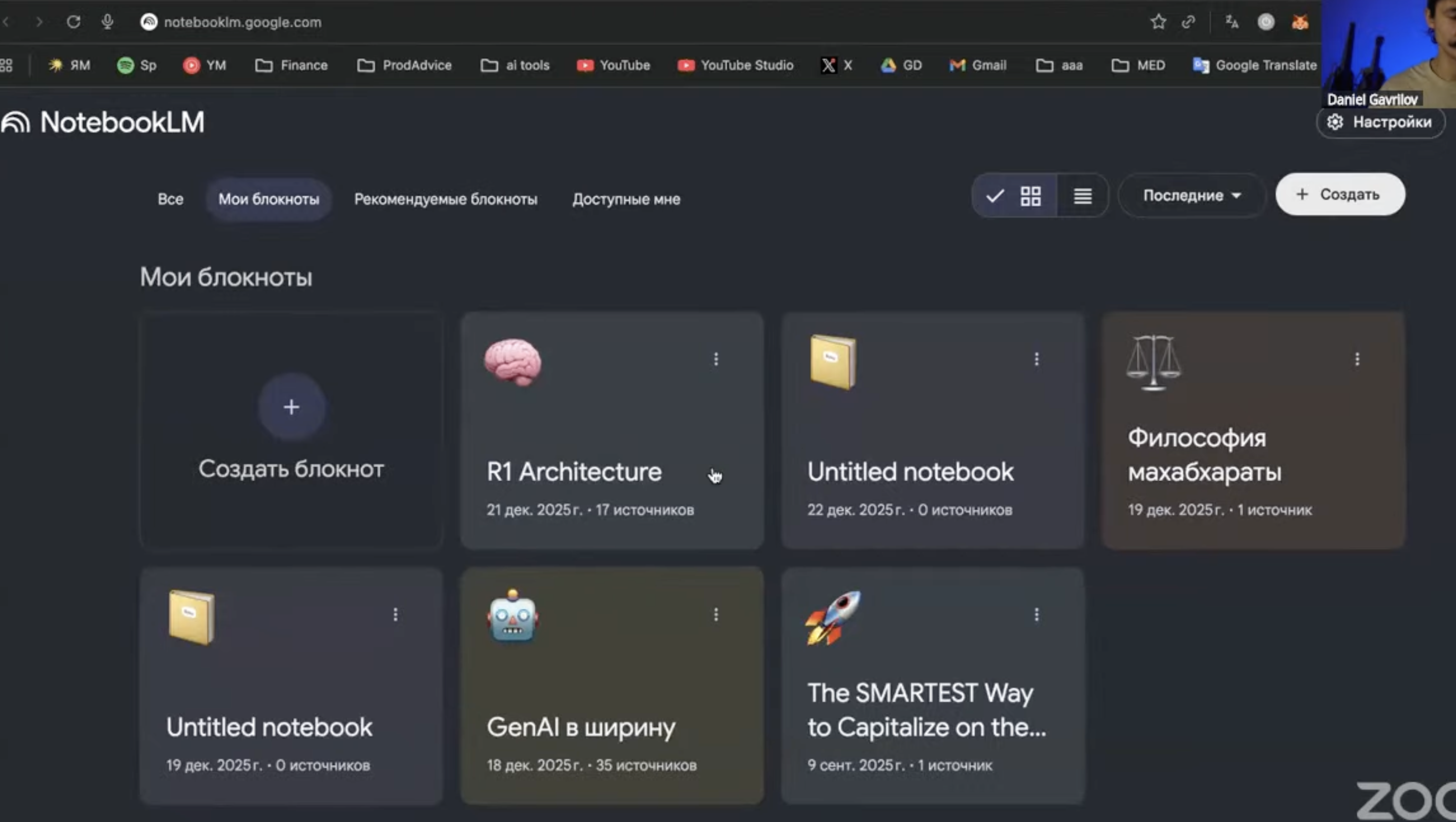The image size is (1456, 822).
Task: Reload the page with refresh icon
Action: pos(73,22)
